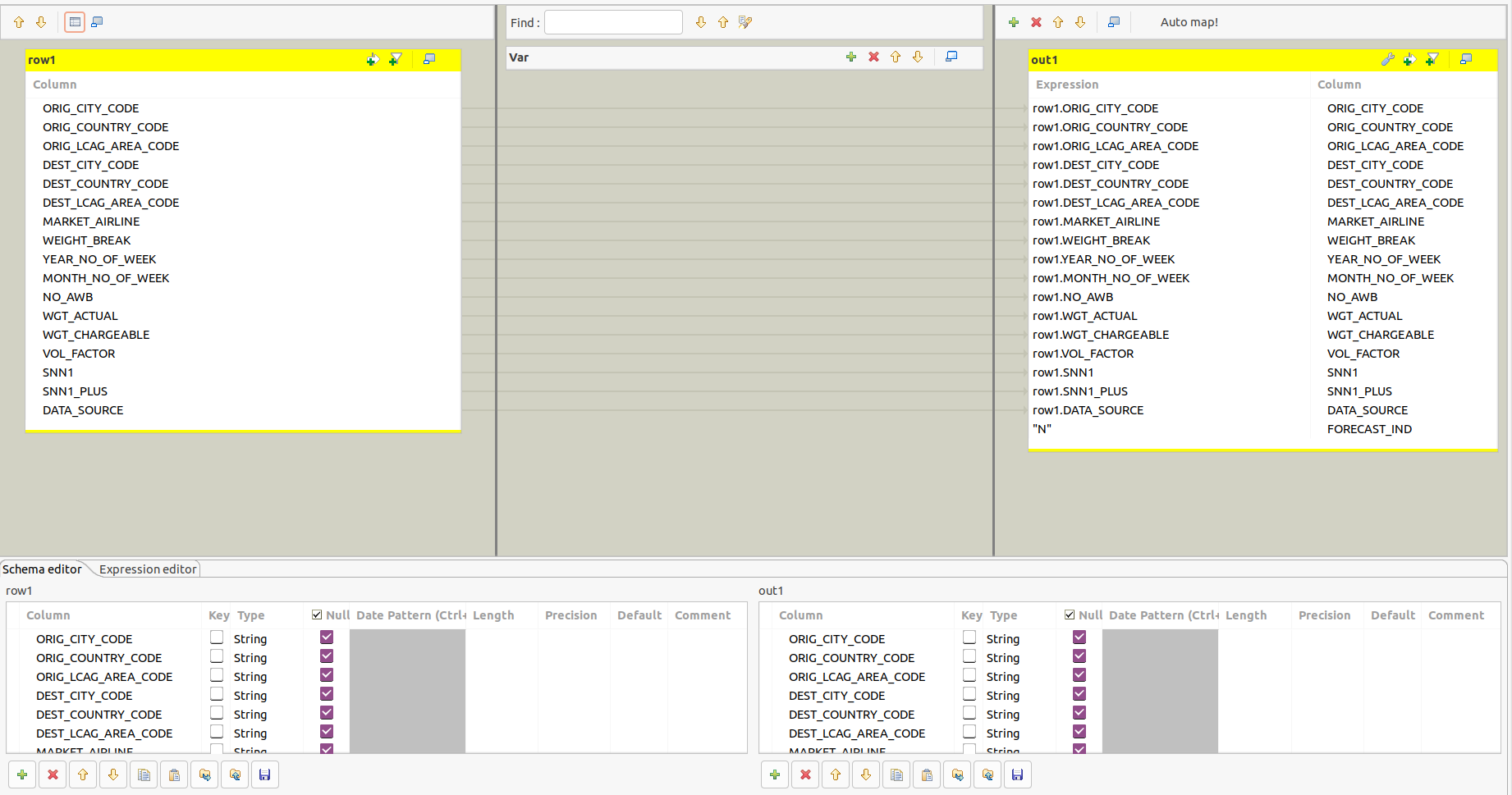Delete selected column in row1 schema editor

[x=53, y=774]
